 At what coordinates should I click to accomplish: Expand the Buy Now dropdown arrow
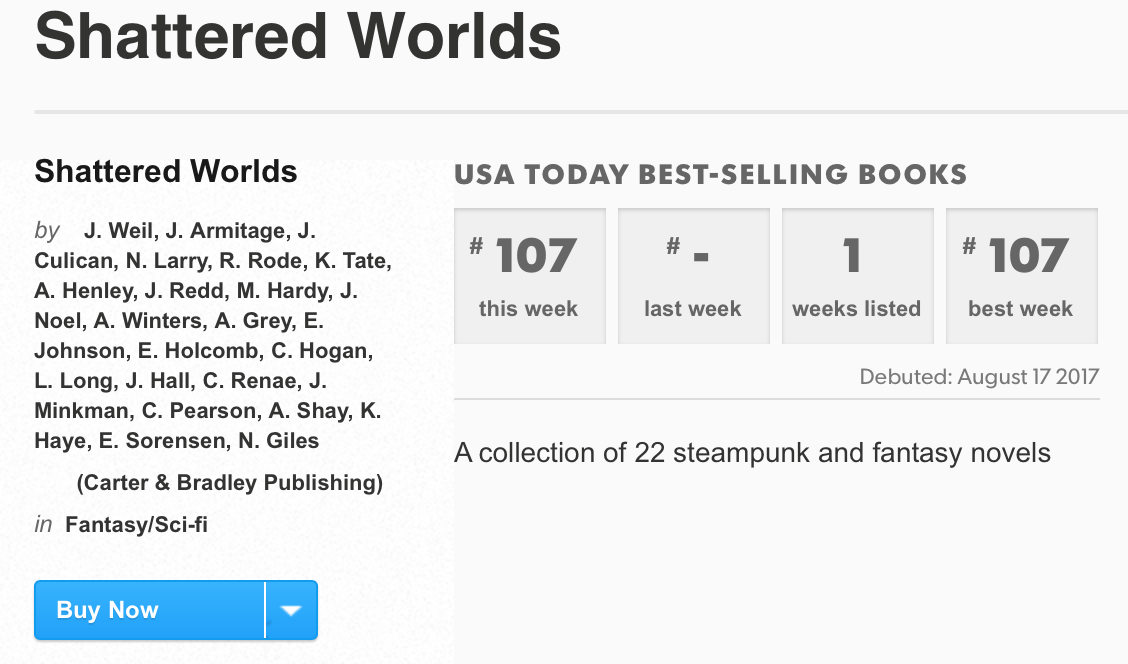click(x=291, y=610)
